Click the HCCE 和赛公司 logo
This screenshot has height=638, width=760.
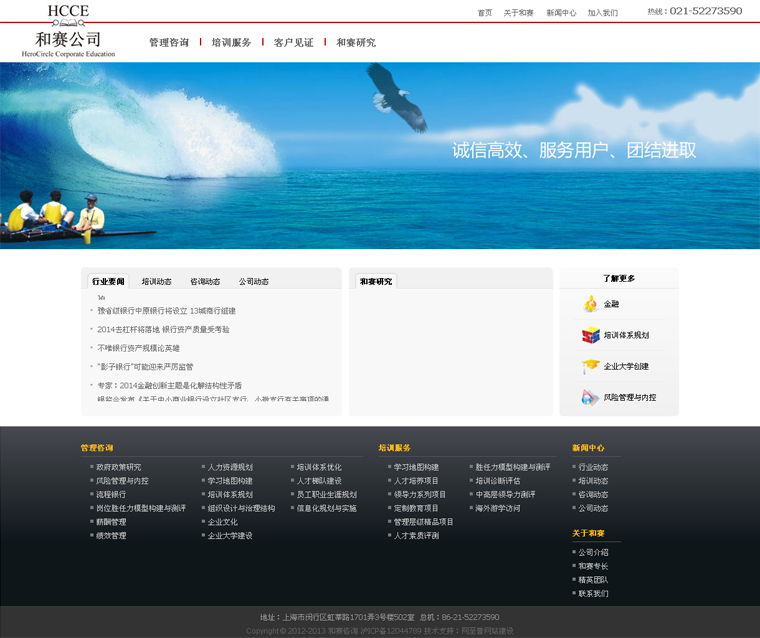tap(68, 31)
